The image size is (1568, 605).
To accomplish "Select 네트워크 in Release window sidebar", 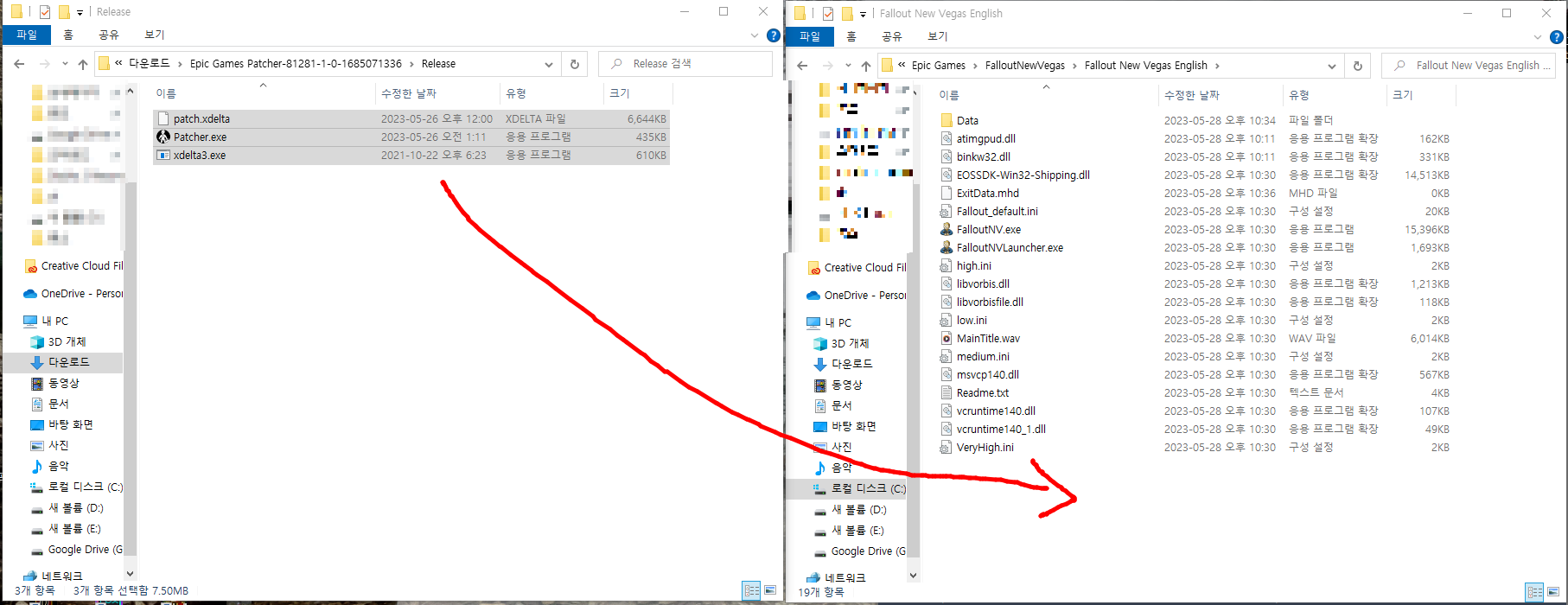I will 54,576.
